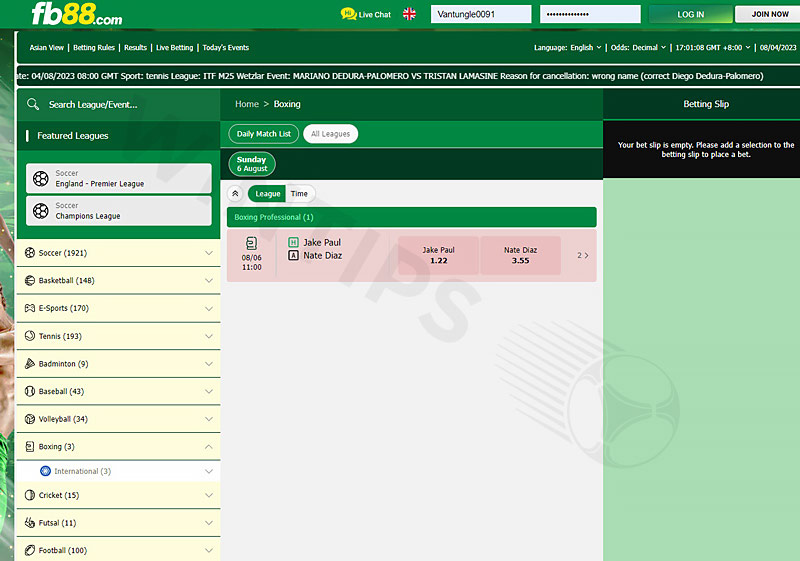Open more markets link '2 >'

point(583,255)
